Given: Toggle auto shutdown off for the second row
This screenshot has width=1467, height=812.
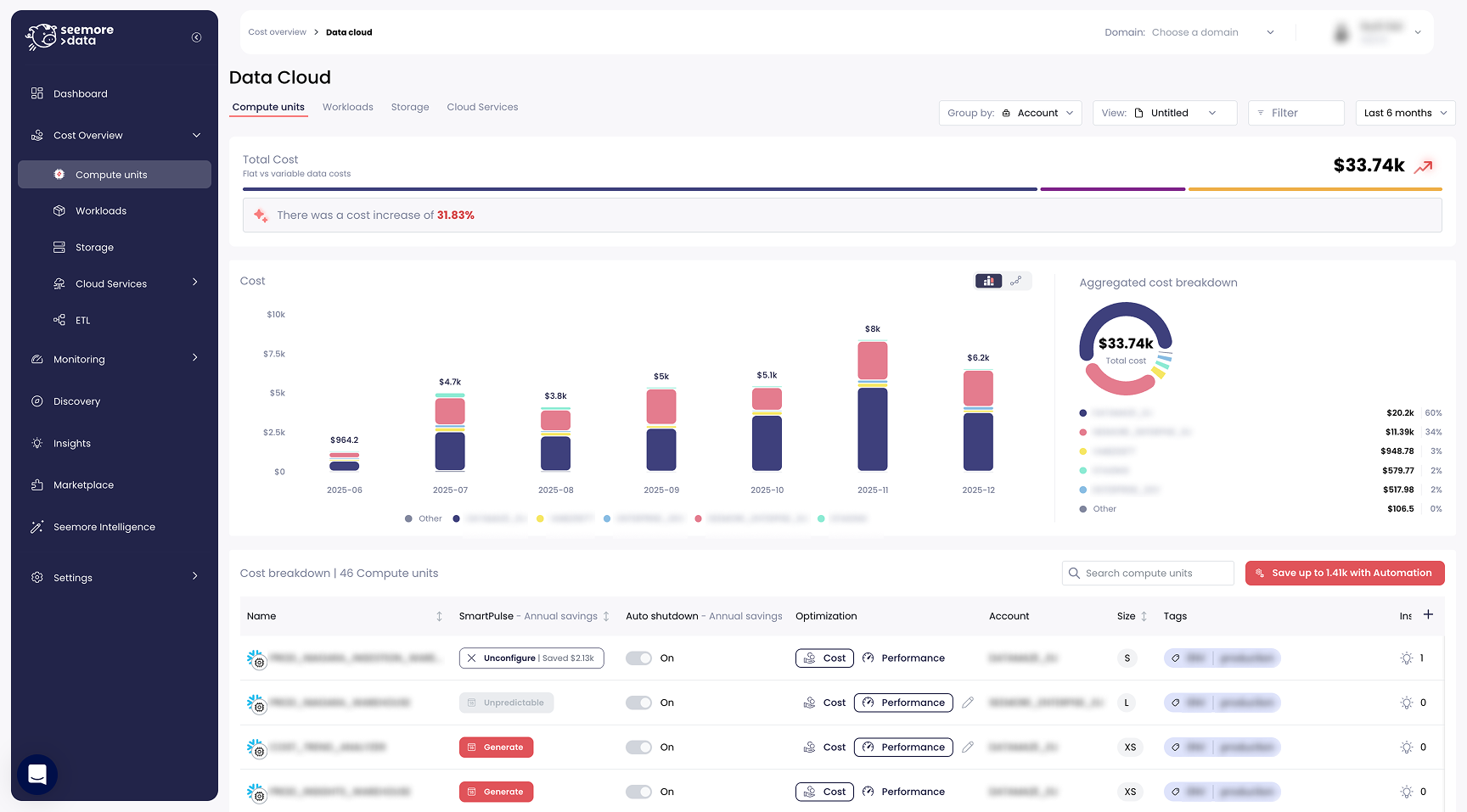Looking at the screenshot, I should [x=638, y=703].
